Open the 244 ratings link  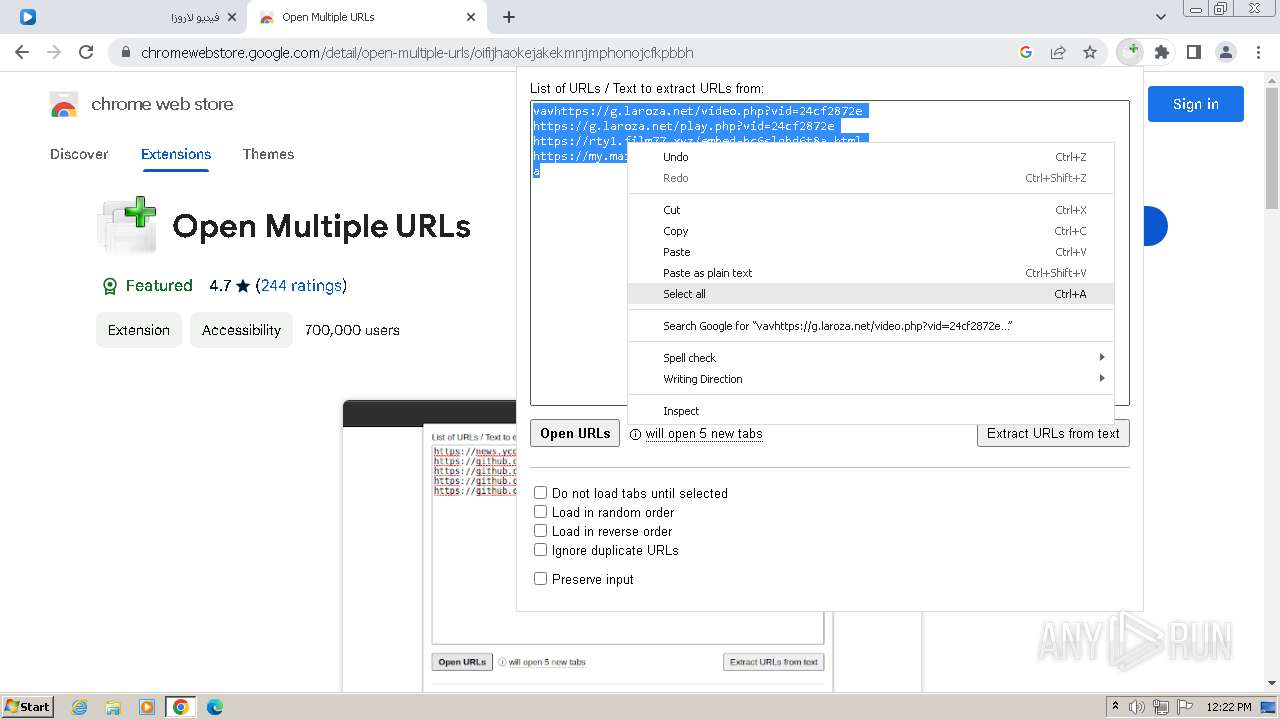point(301,286)
